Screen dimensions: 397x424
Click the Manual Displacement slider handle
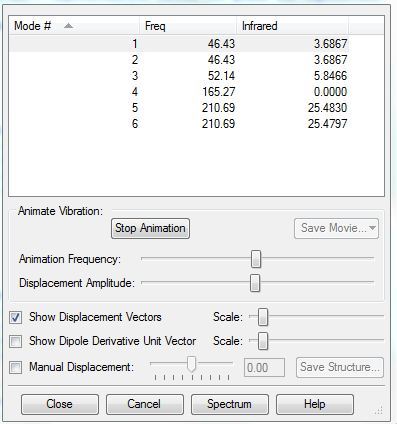click(191, 364)
